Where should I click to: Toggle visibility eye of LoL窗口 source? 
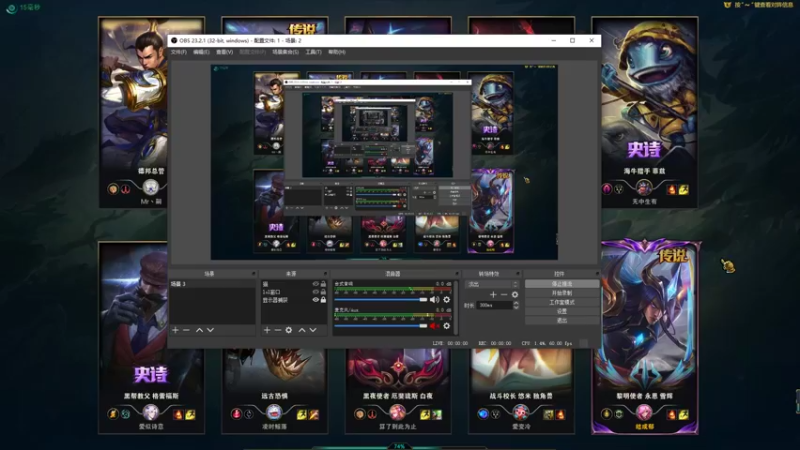click(x=315, y=292)
